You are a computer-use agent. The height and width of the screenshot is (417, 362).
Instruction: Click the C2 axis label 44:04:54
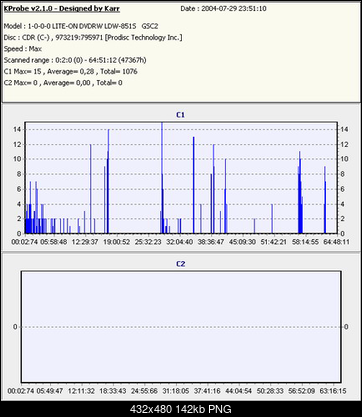tap(239, 391)
